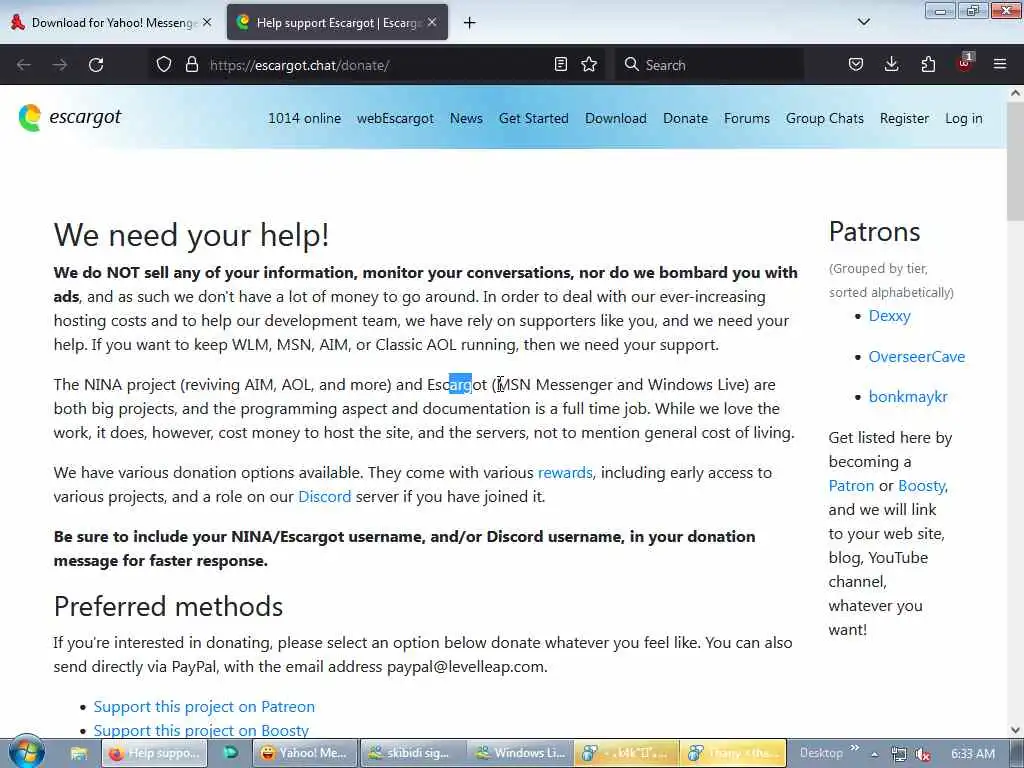Reload the page with the refresh icon
1024x768 pixels.
(96, 65)
